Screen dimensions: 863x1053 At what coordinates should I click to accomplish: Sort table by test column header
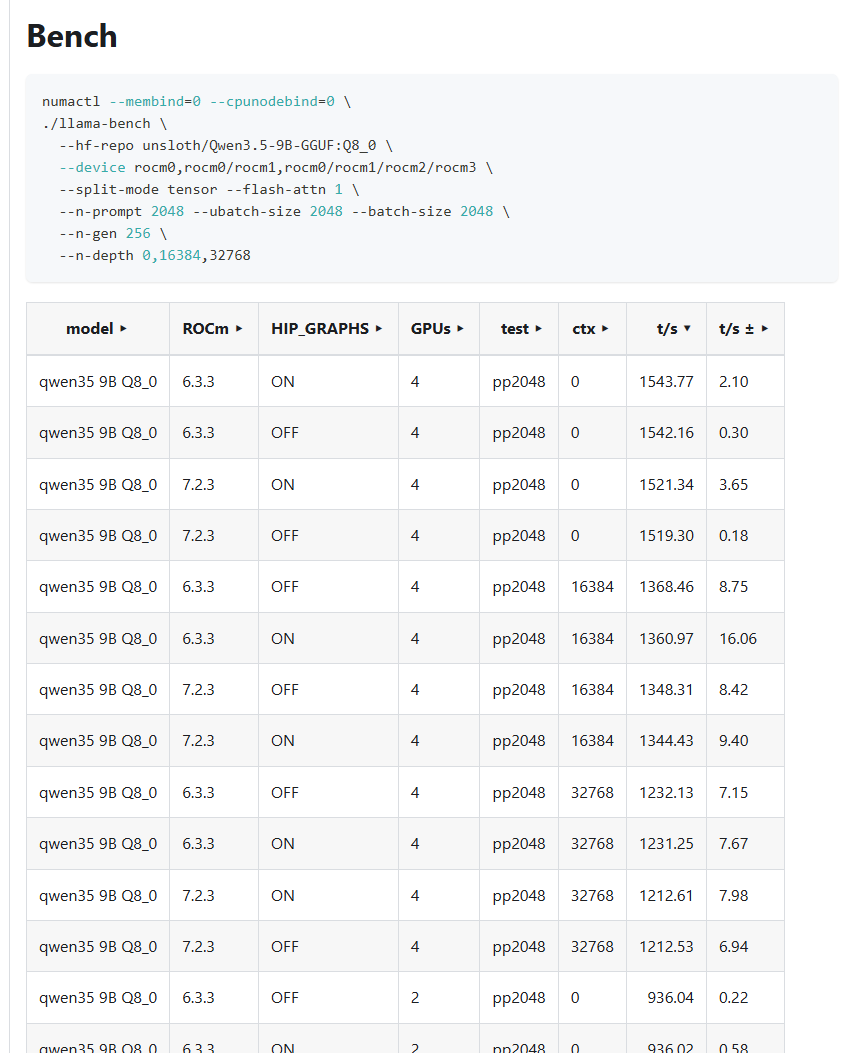point(519,329)
